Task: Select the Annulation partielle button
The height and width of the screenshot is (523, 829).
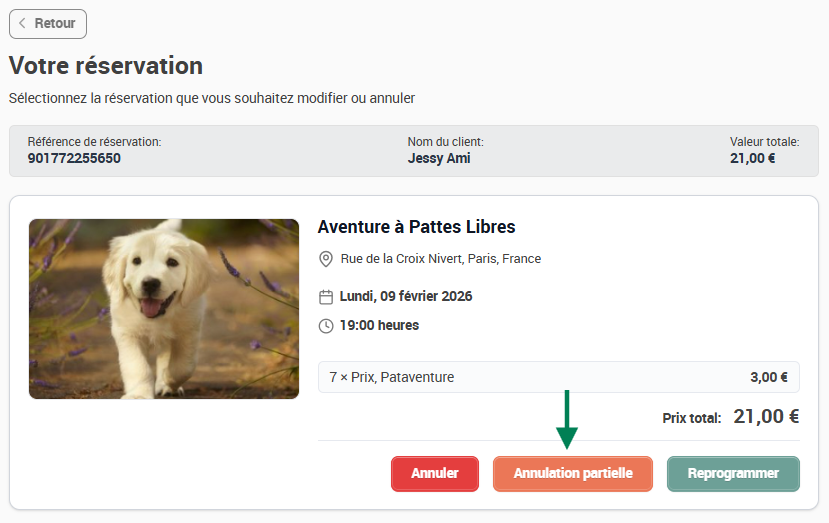Action: (x=573, y=474)
